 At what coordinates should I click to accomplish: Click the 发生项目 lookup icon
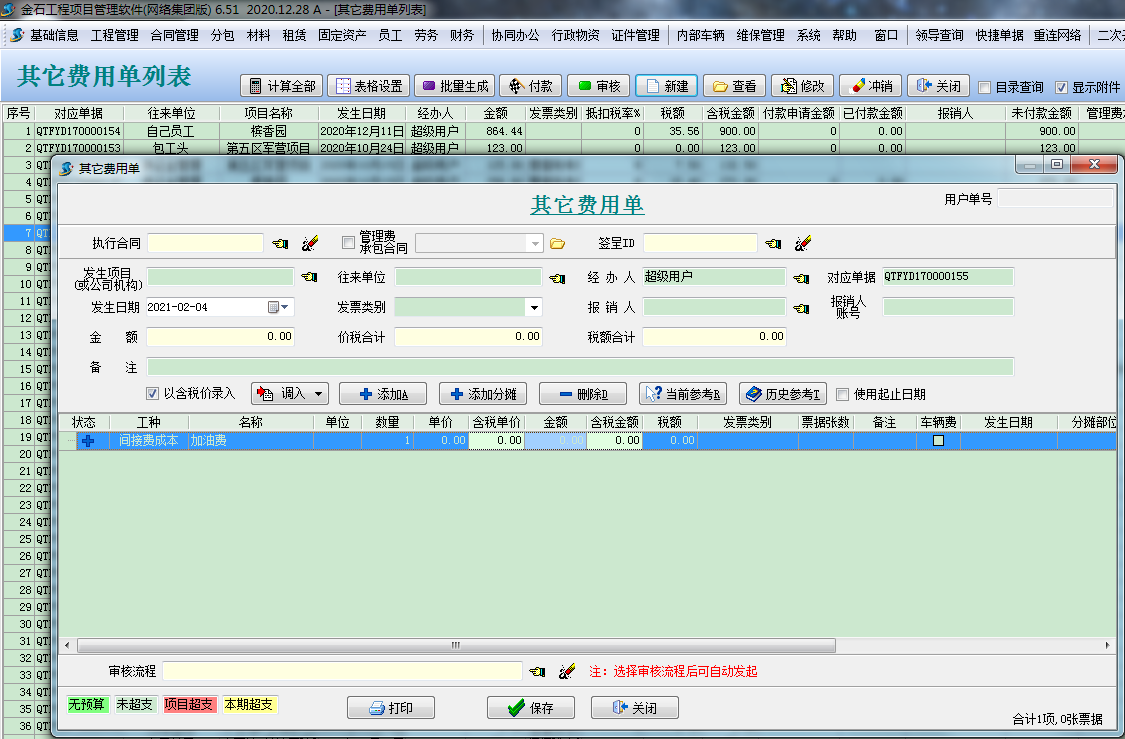(310, 278)
